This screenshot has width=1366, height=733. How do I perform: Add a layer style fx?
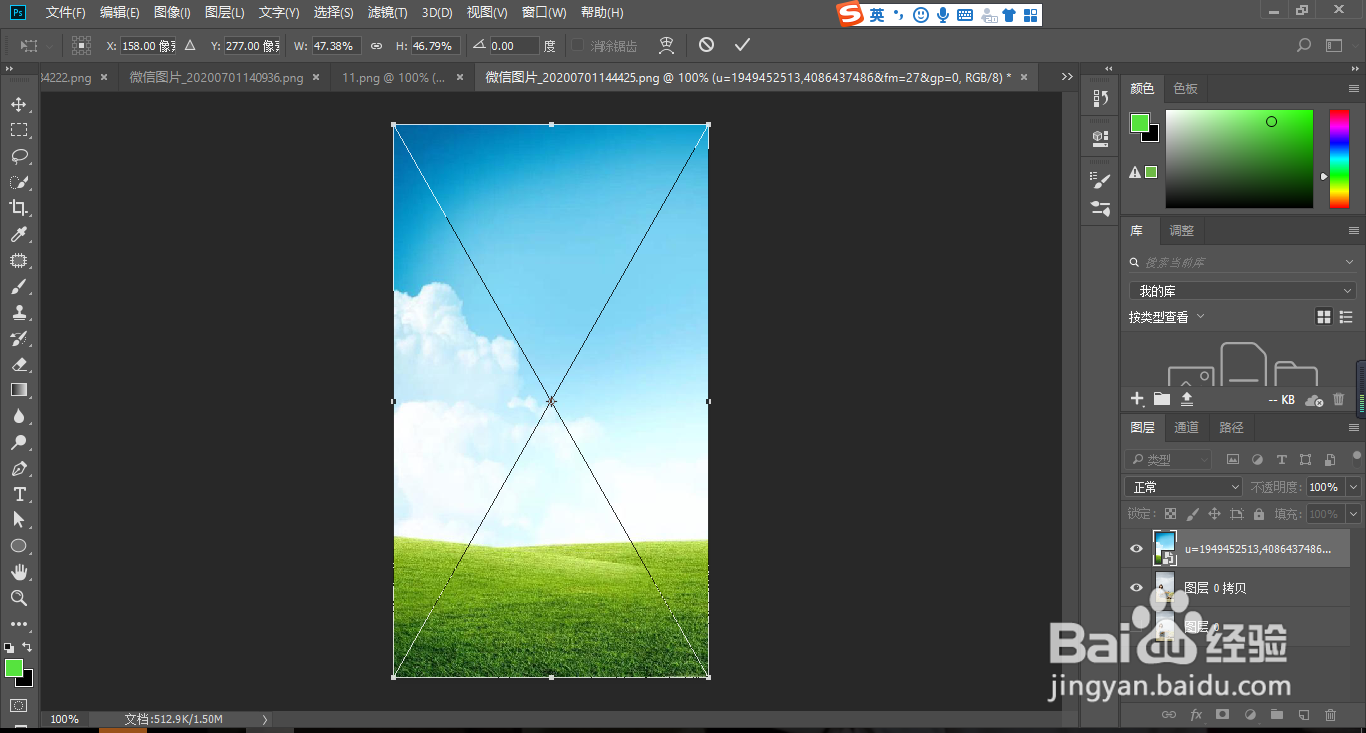[x=1196, y=715]
